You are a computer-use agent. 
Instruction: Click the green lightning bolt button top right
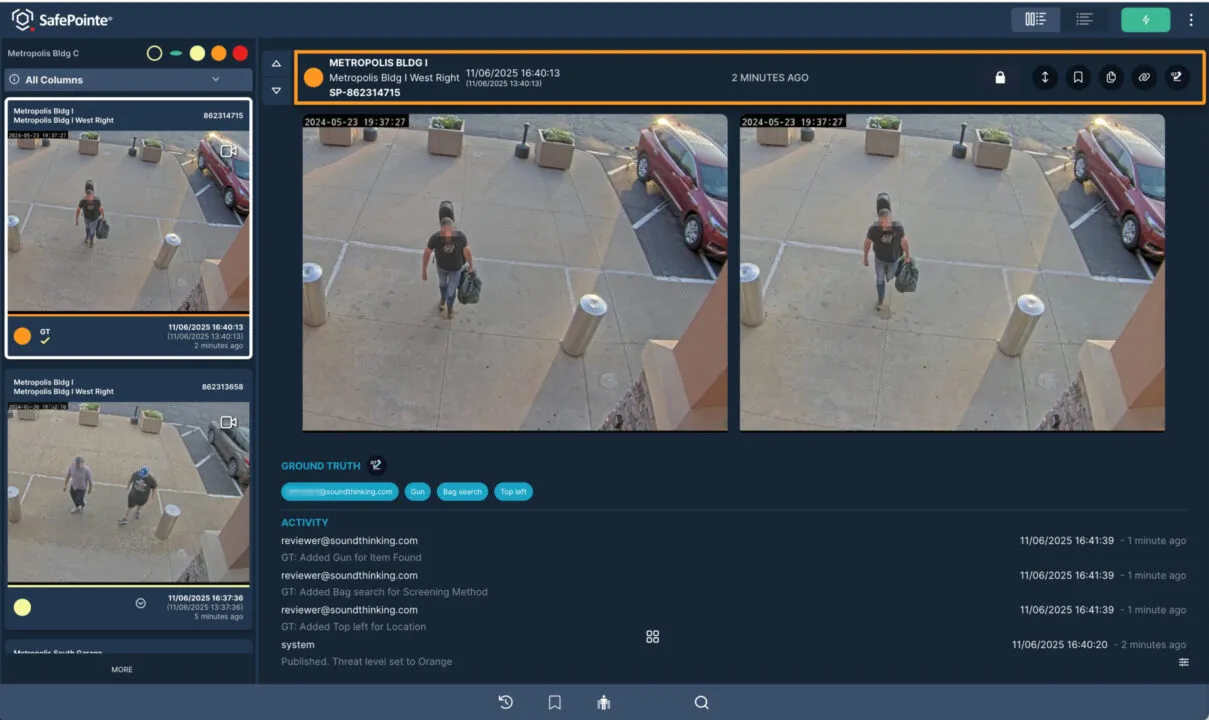(x=1145, y=19)
